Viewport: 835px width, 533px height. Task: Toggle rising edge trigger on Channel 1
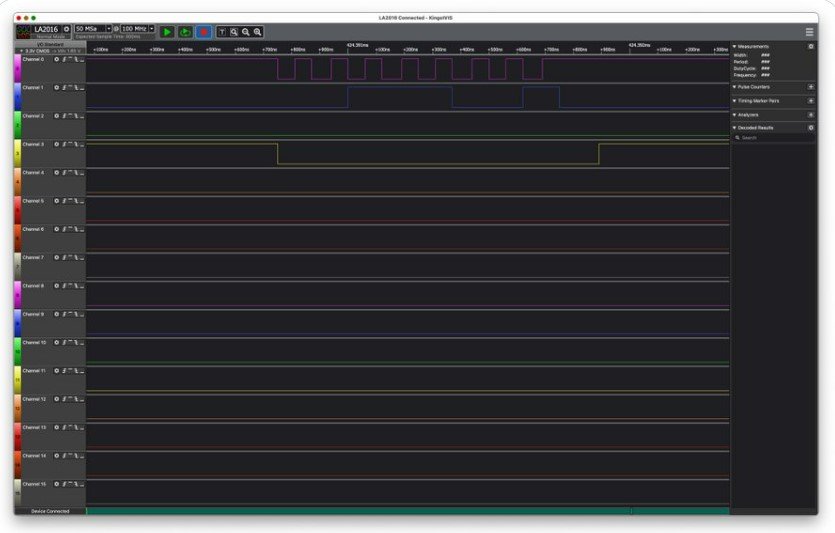pos(64,88)
